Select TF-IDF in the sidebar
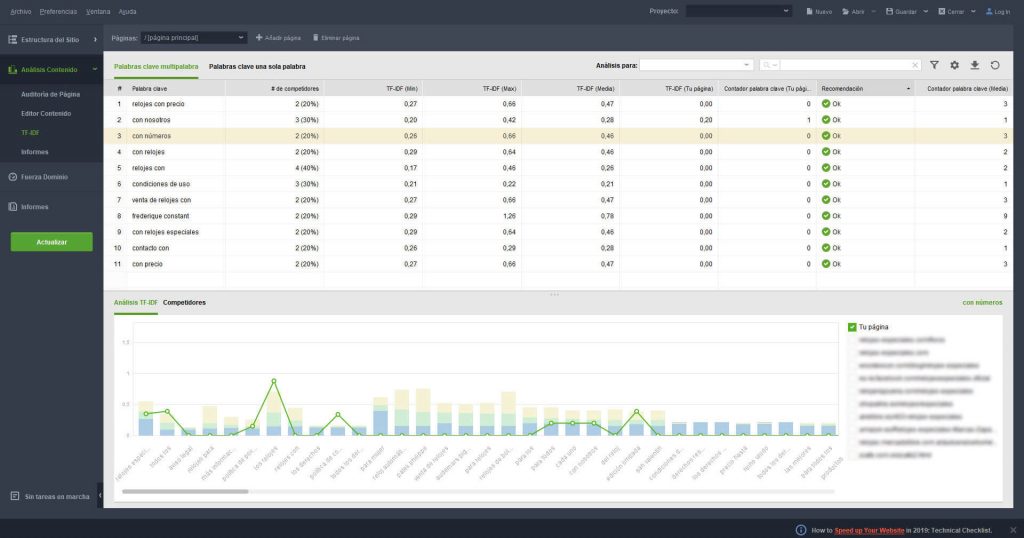 click(x=30, y=133)
